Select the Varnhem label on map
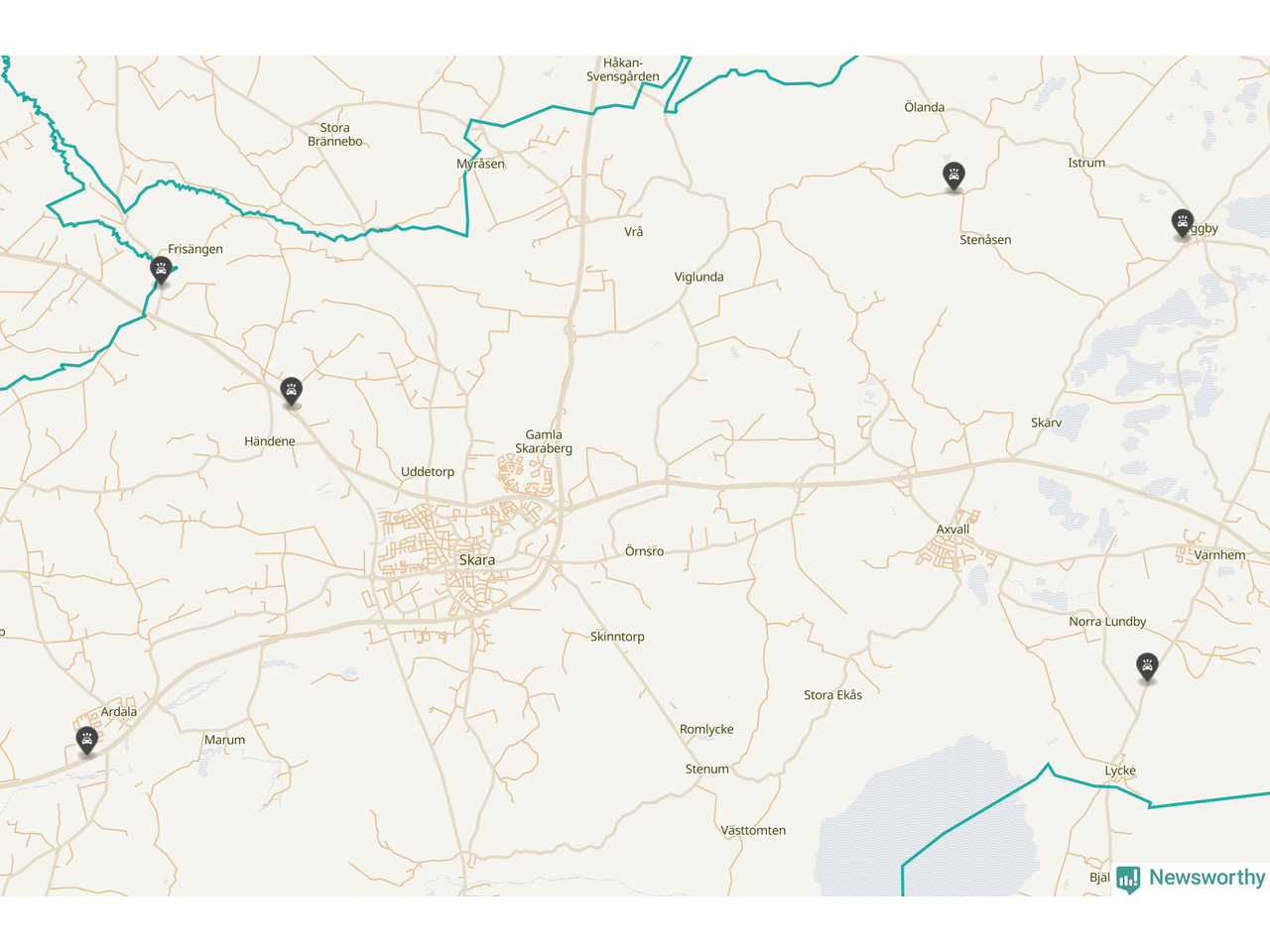Image resolution: width=1270 pixels, height=952 pixels. [1219, 555]
